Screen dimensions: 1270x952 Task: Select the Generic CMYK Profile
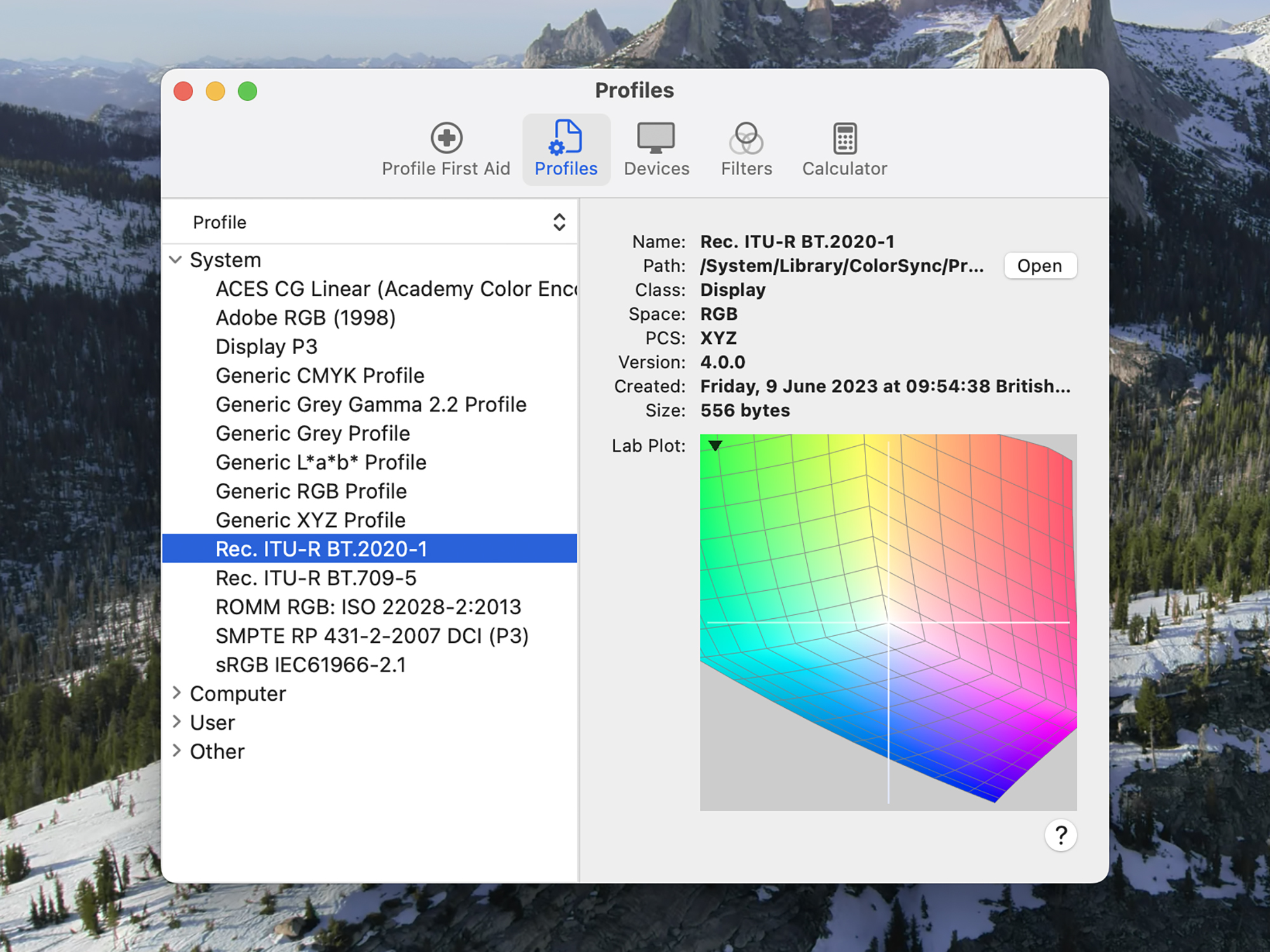click(320, 375)
